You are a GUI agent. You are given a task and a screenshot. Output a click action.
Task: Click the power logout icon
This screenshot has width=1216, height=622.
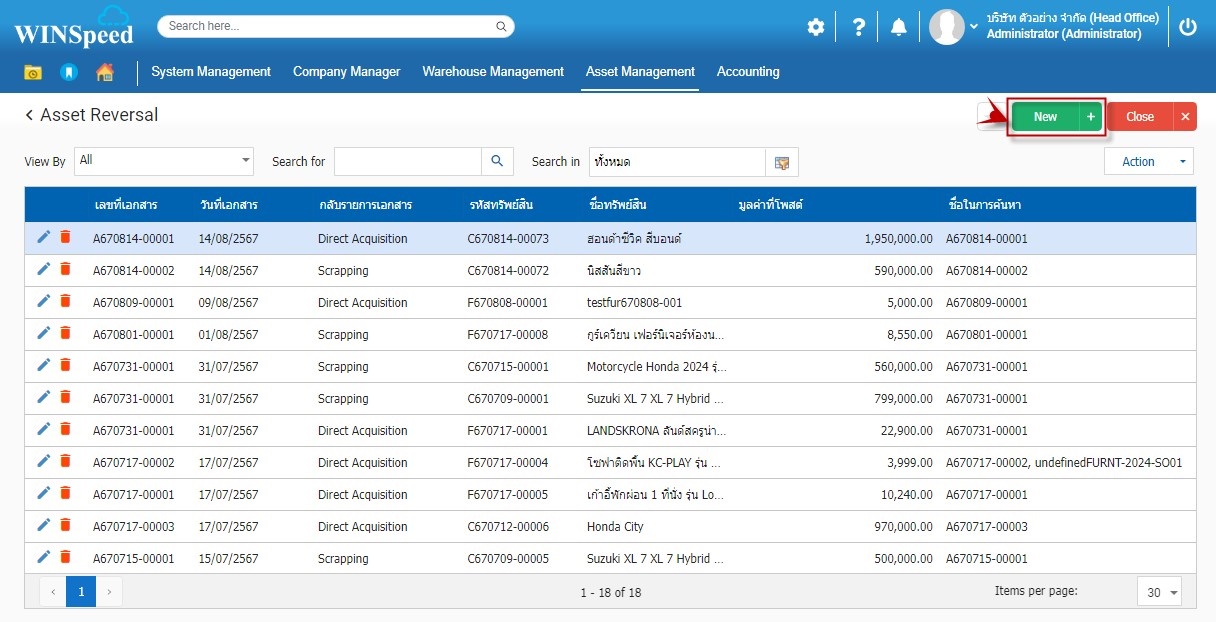(1188, 27)
